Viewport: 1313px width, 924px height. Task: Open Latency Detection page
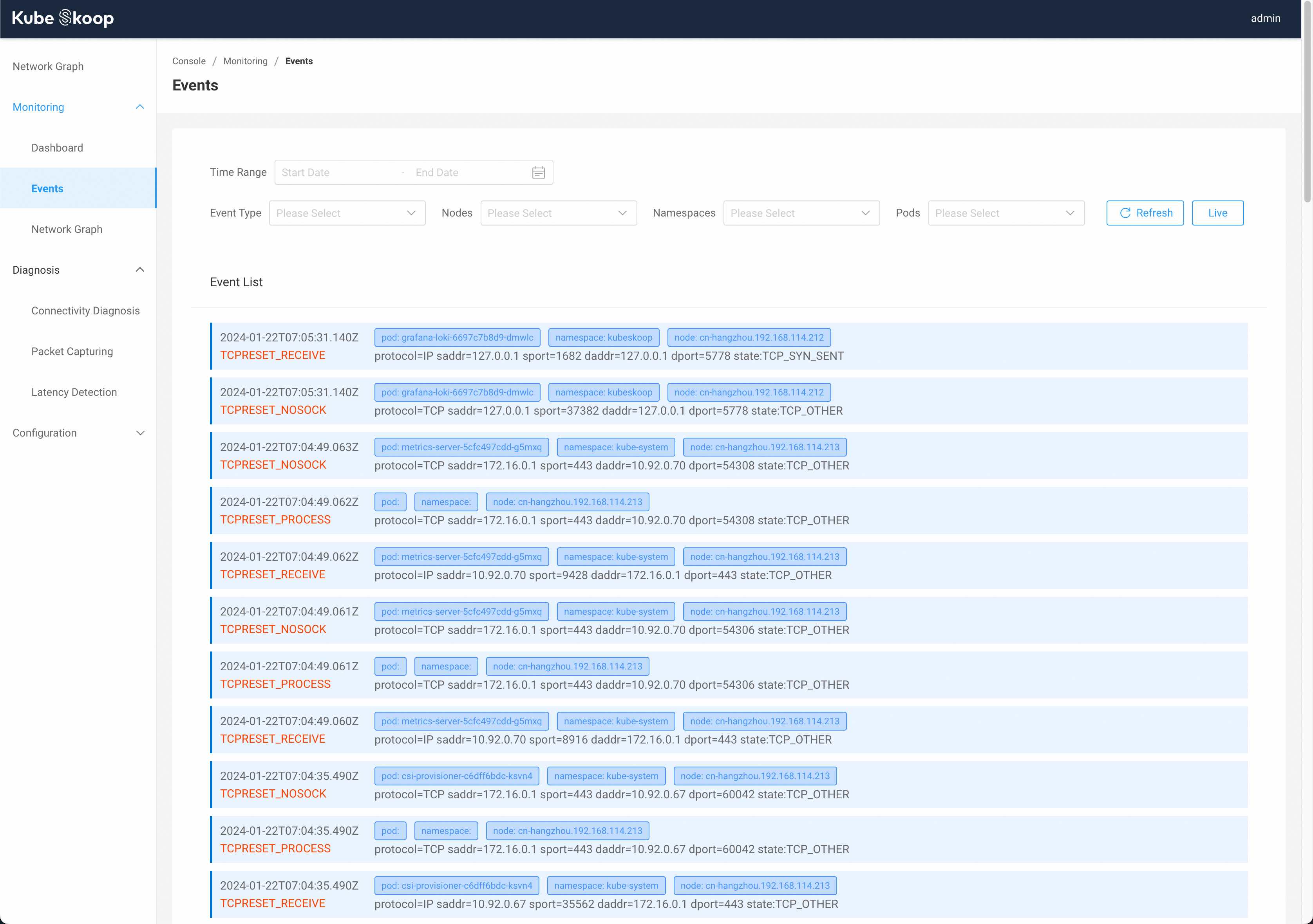[x=74, y=393]
